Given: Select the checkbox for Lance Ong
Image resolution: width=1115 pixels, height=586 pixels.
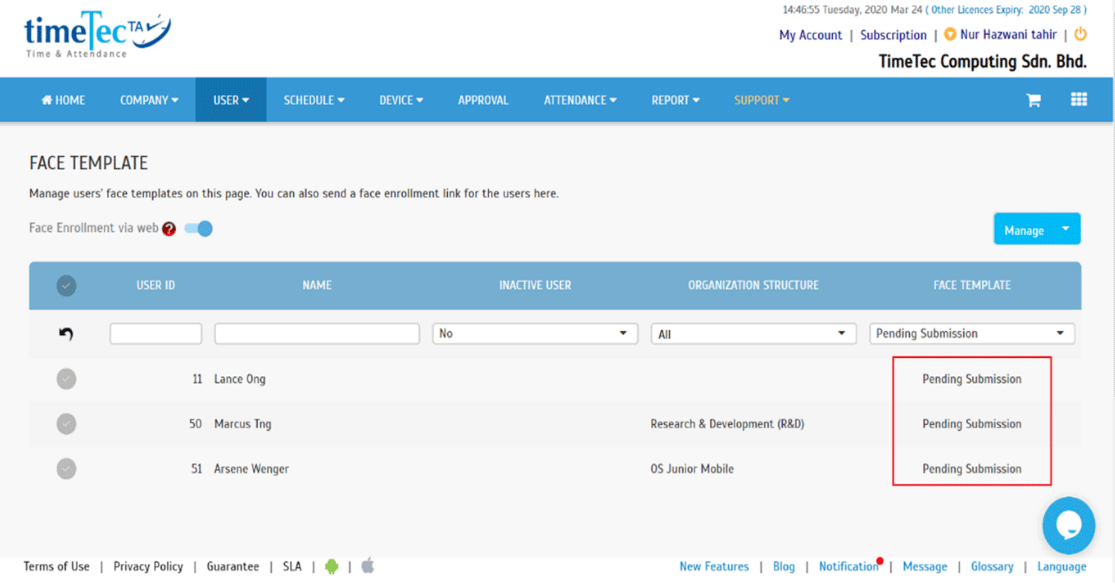Looking at the screenshot, I should coord(66,379).
